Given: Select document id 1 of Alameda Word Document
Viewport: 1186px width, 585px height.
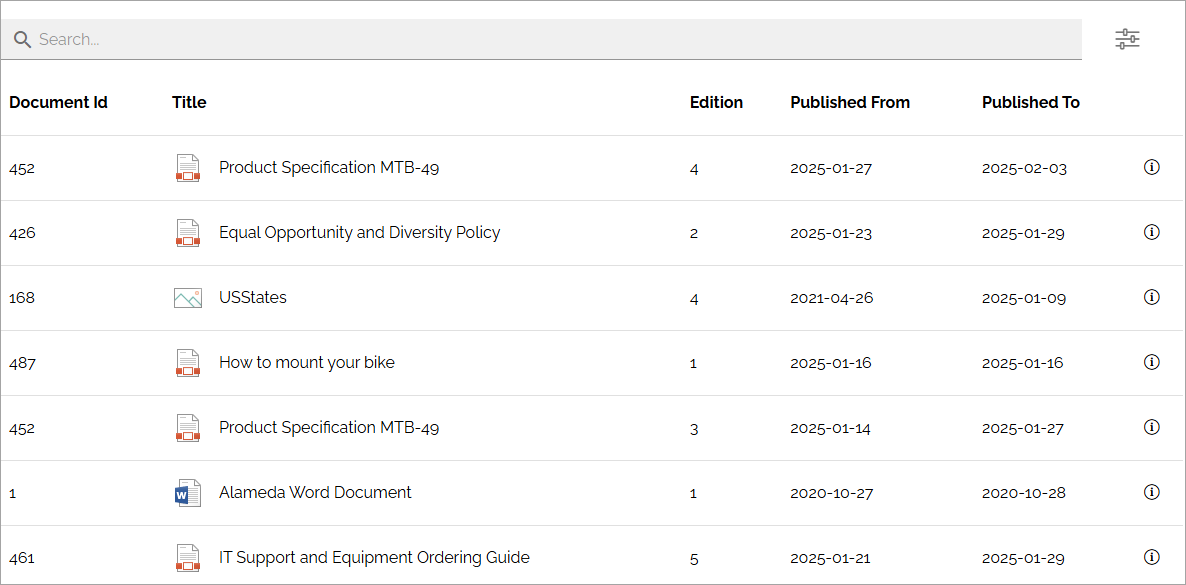Looking at the screenshot, I should point(13,493).
